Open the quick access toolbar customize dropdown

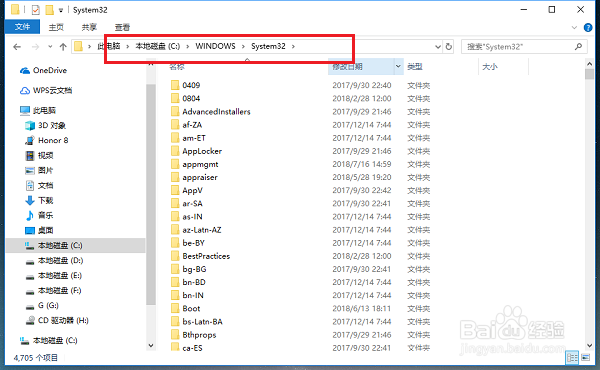[x=60, y=10]
